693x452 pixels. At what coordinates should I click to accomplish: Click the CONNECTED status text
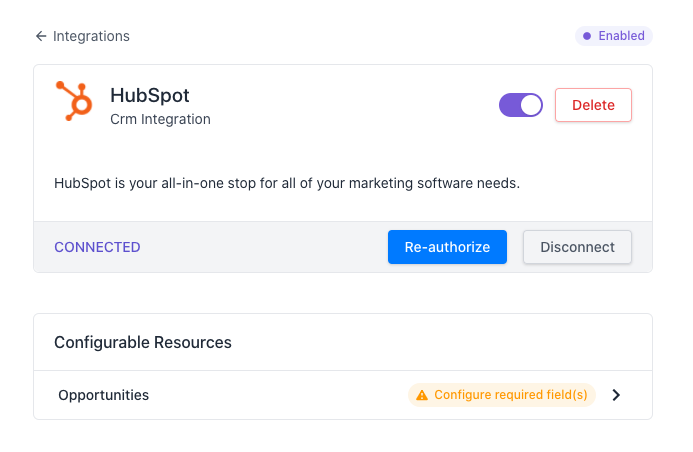click(97, 247)
